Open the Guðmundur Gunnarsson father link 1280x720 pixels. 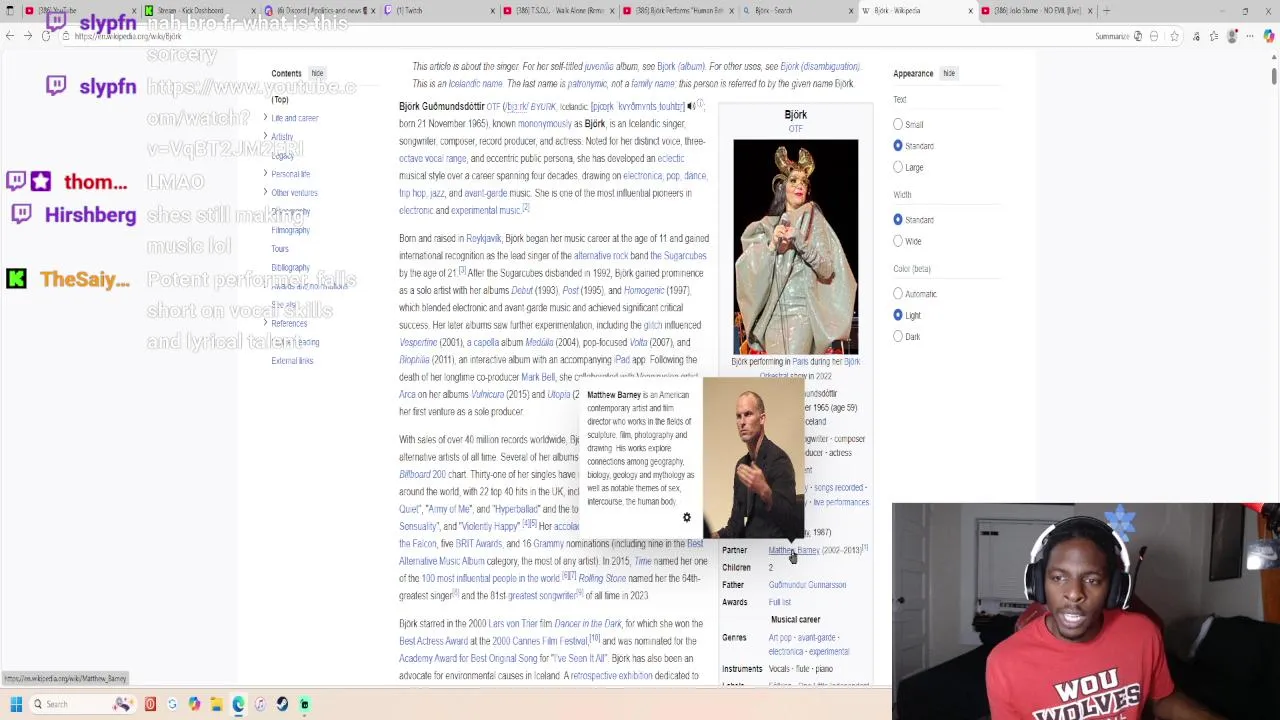(x=807, y=585)
